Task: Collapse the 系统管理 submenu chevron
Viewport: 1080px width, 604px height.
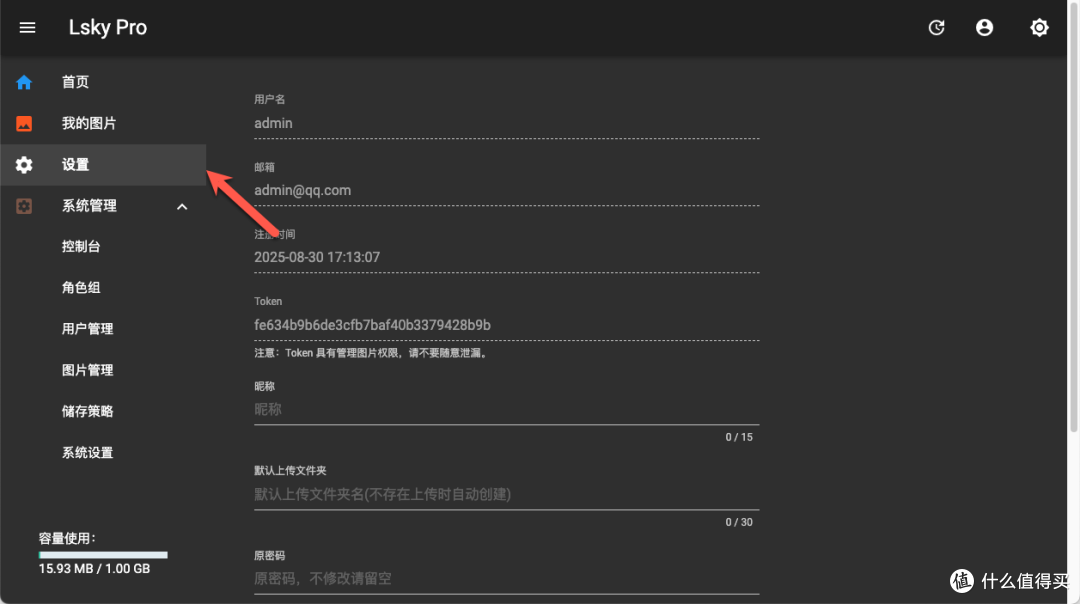Action: [182, 207]
